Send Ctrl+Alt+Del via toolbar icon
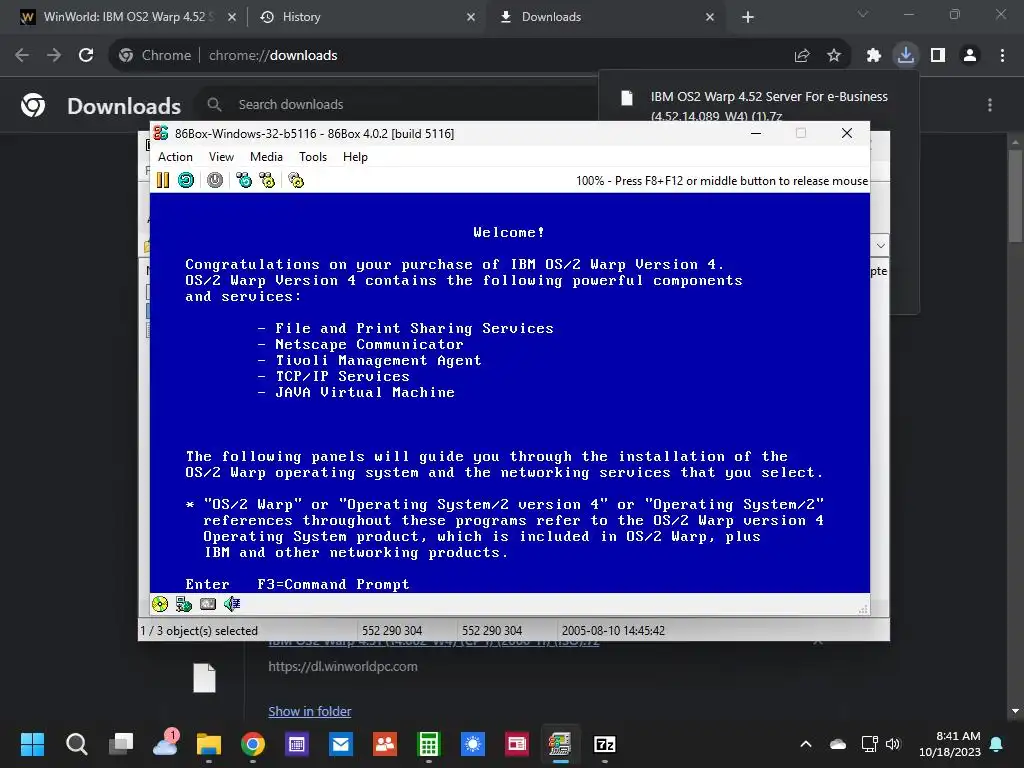1024x768 pixels. click(x=244, y=180)
